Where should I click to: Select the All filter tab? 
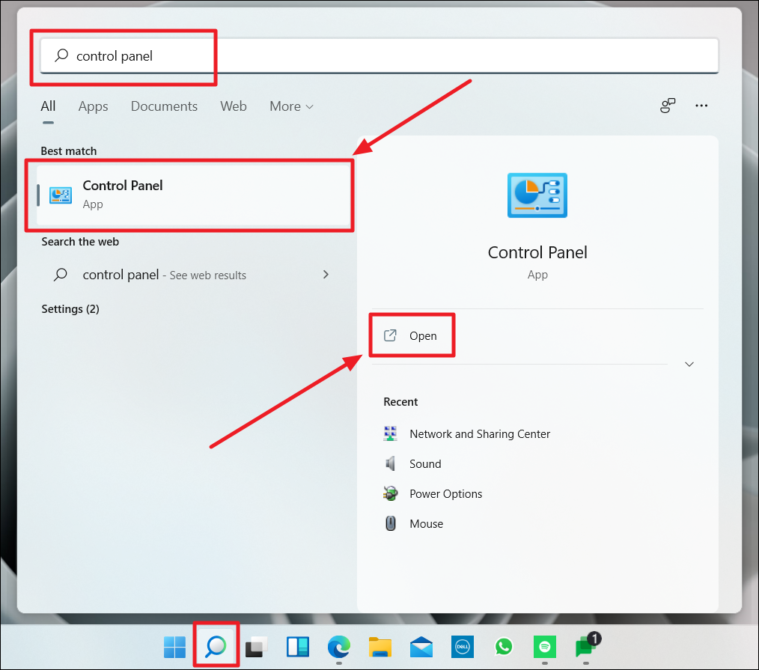pyautogui.click(x=48, y=106)
